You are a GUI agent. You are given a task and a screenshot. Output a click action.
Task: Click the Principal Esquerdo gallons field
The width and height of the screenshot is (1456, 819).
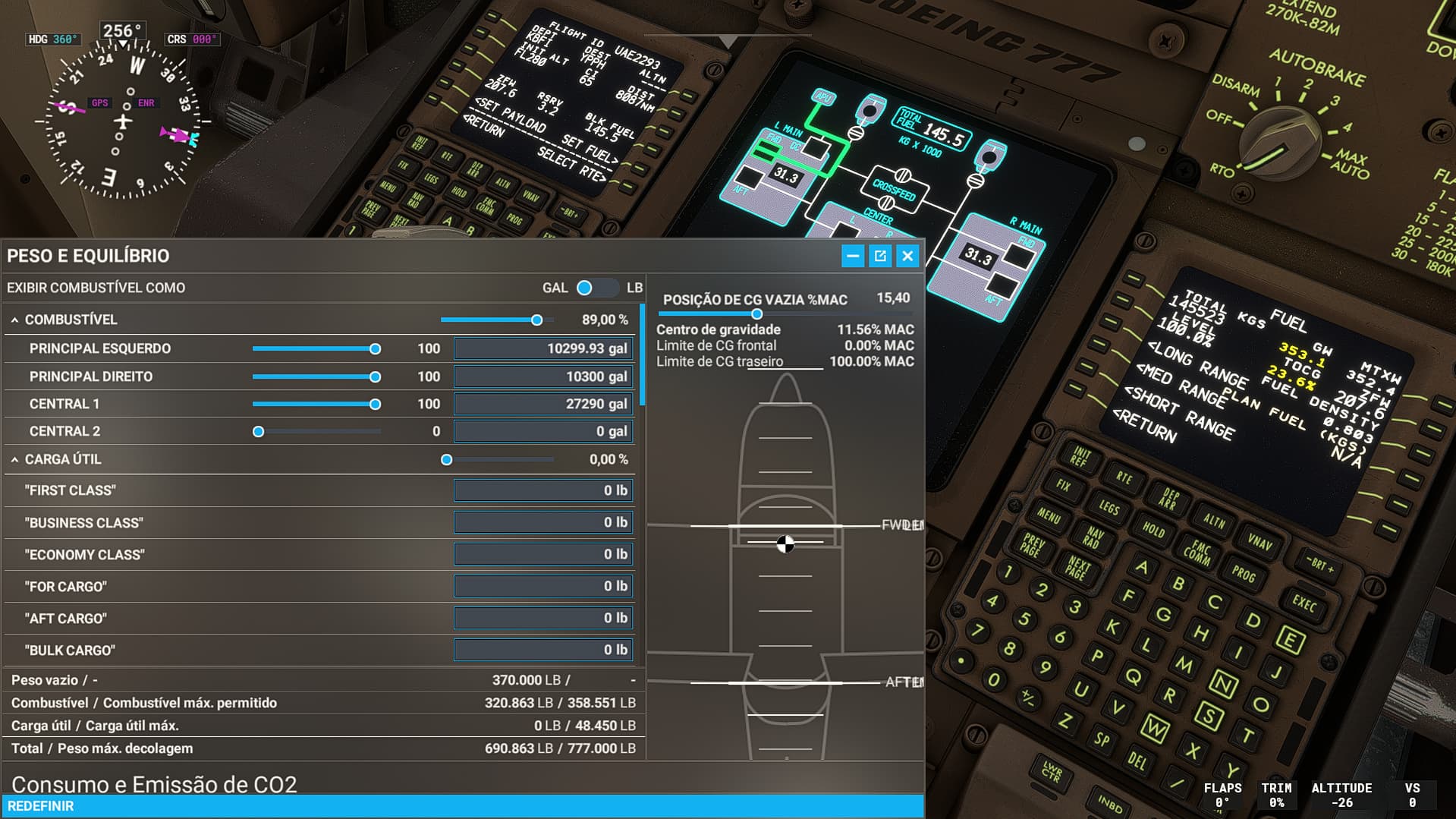(x=543, y=348)
